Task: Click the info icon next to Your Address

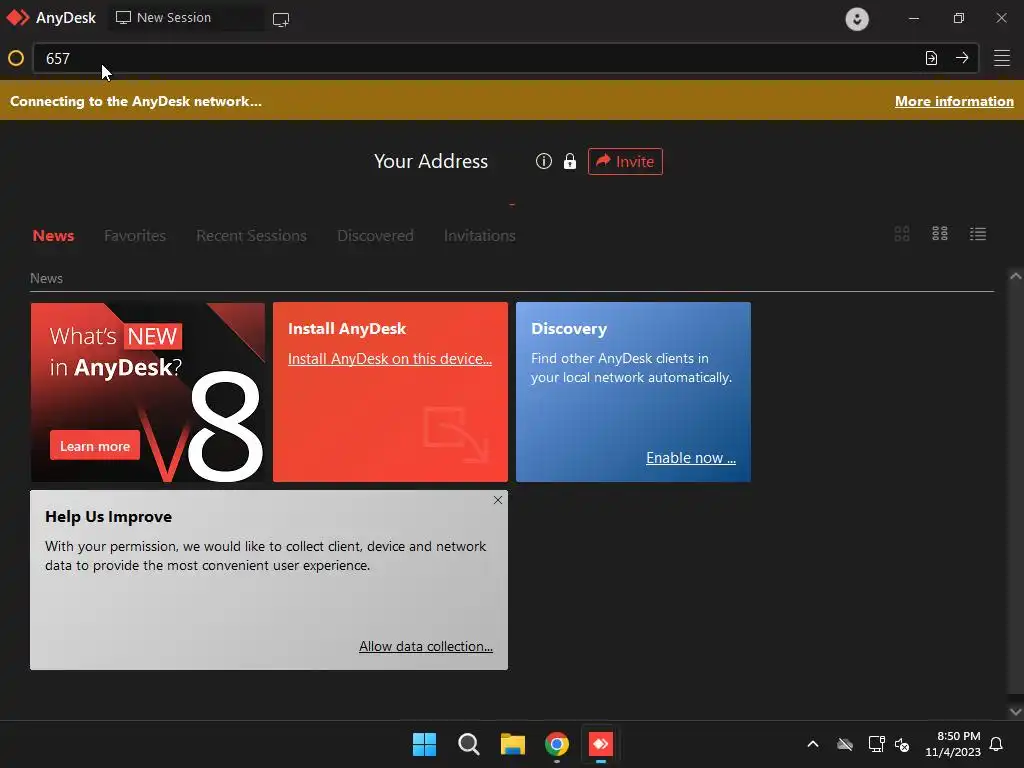Action: pyautogui.click(x=544, y=161)
